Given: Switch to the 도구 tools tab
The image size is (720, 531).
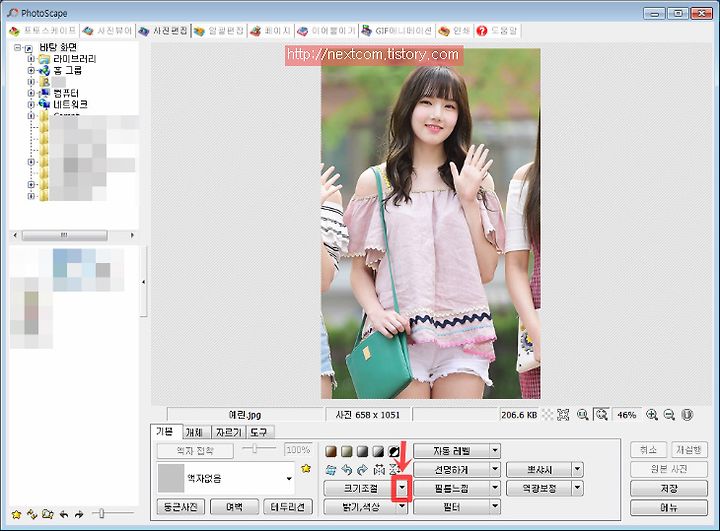Looking at the screenshot, I should click(x=260, y=432).
